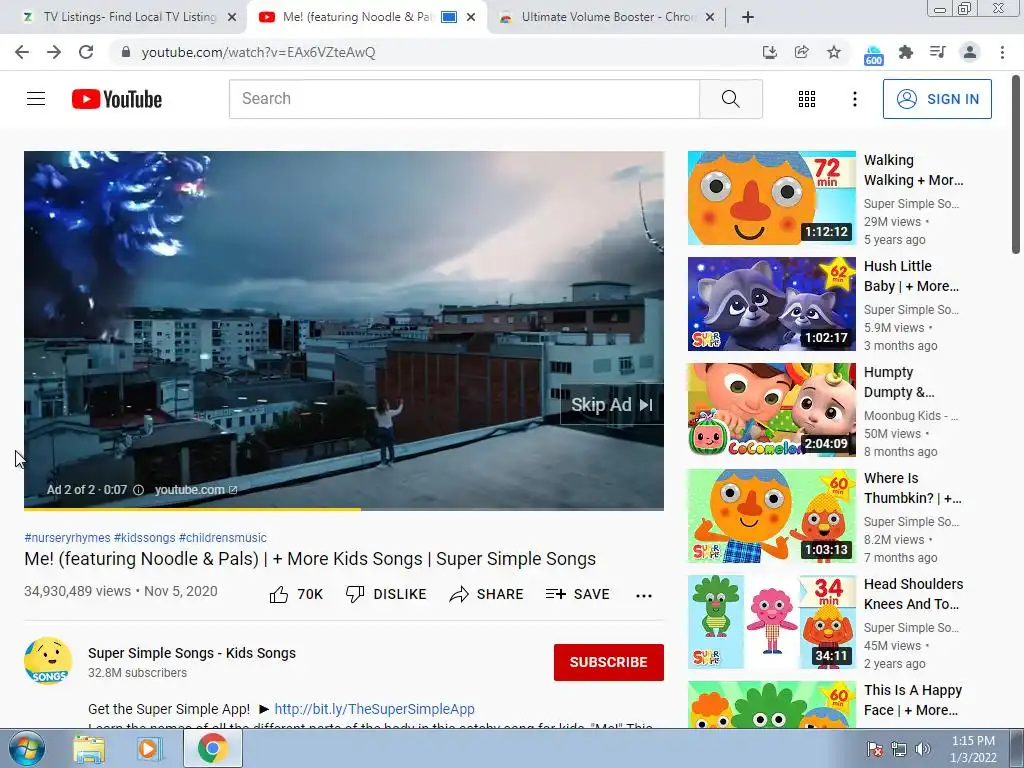Close the Ultimate Volume Booster tab
1024x768 pixels.
710,17
